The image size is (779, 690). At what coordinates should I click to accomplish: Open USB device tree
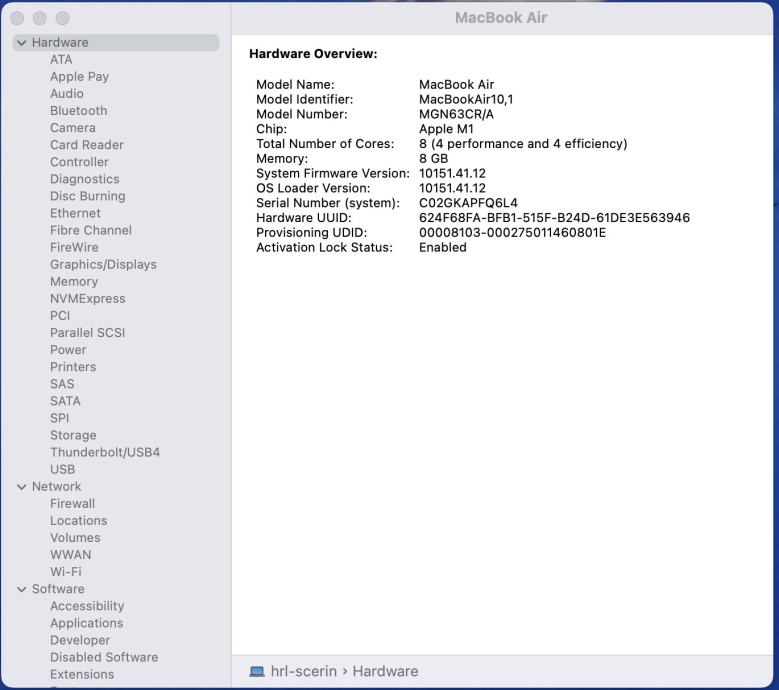(63, 469)
